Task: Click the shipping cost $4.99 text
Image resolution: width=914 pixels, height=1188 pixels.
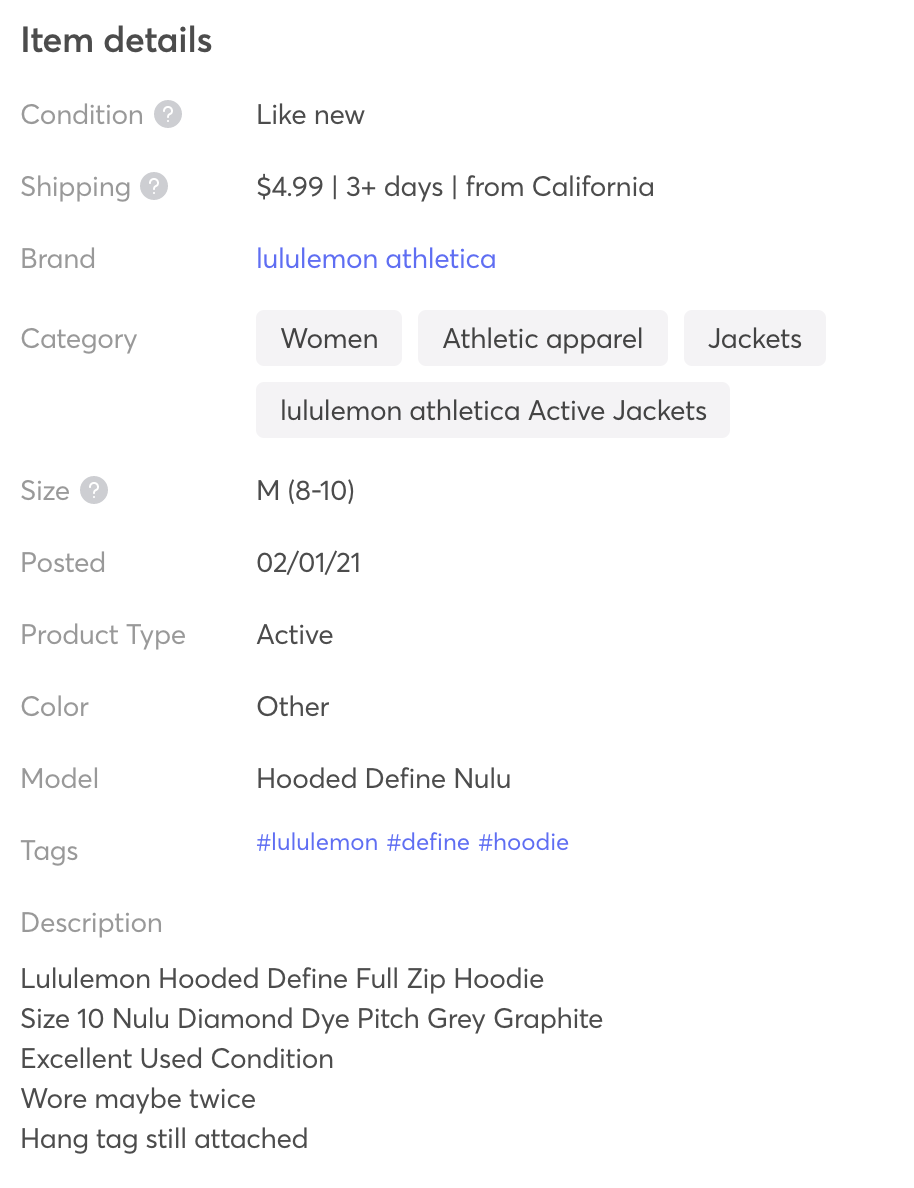Action: pos(289,187)
